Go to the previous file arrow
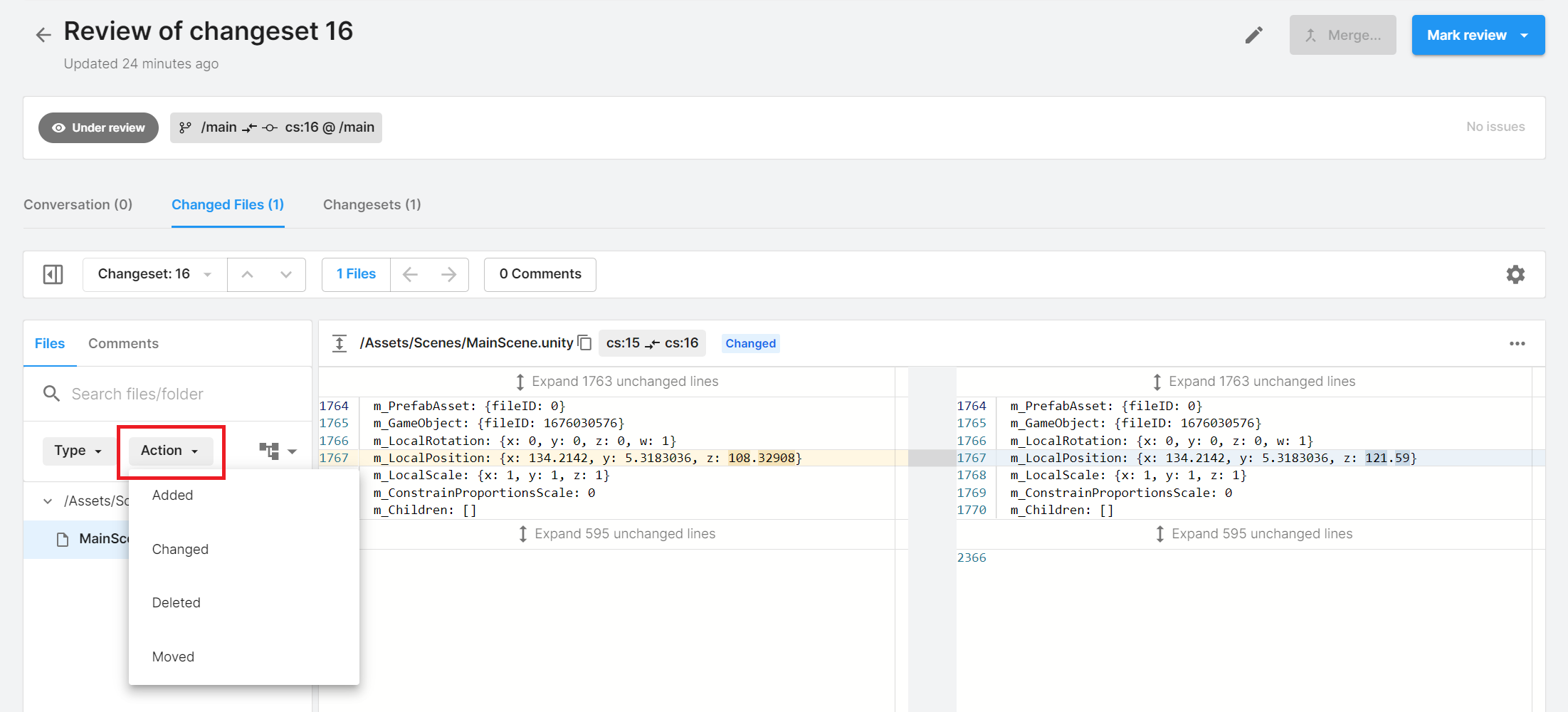 tap(410, 274)
